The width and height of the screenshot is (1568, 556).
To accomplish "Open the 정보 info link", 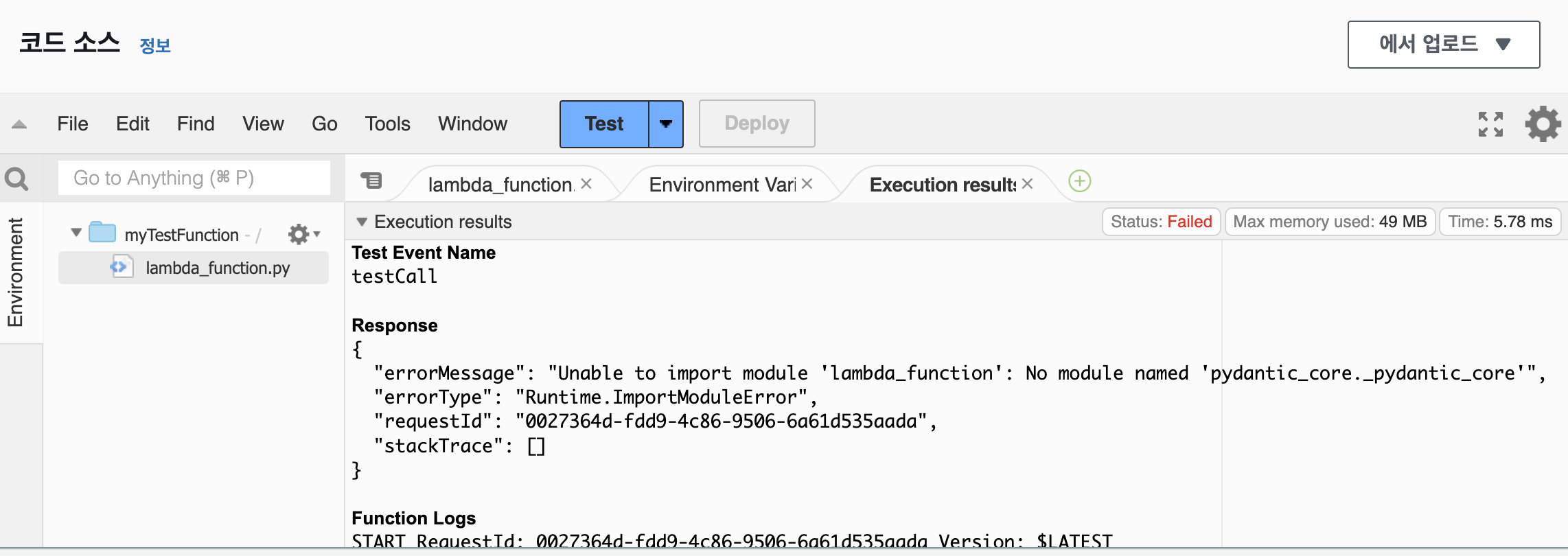I will point(155,46).
